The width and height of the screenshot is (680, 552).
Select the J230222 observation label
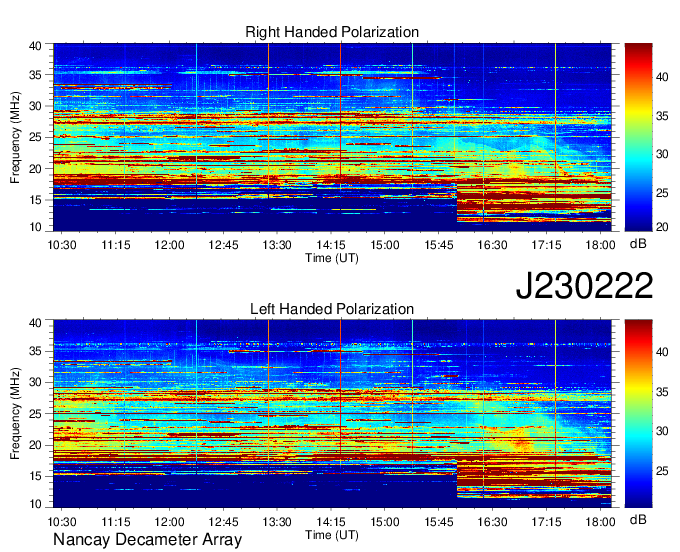pyautogui.click(x=584, y=286)
